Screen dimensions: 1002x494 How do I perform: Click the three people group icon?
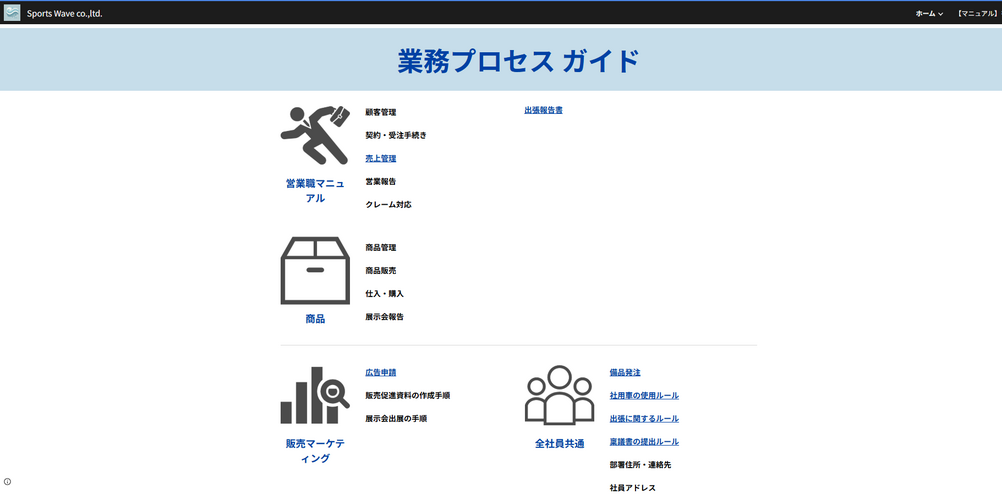coord(559,395)
